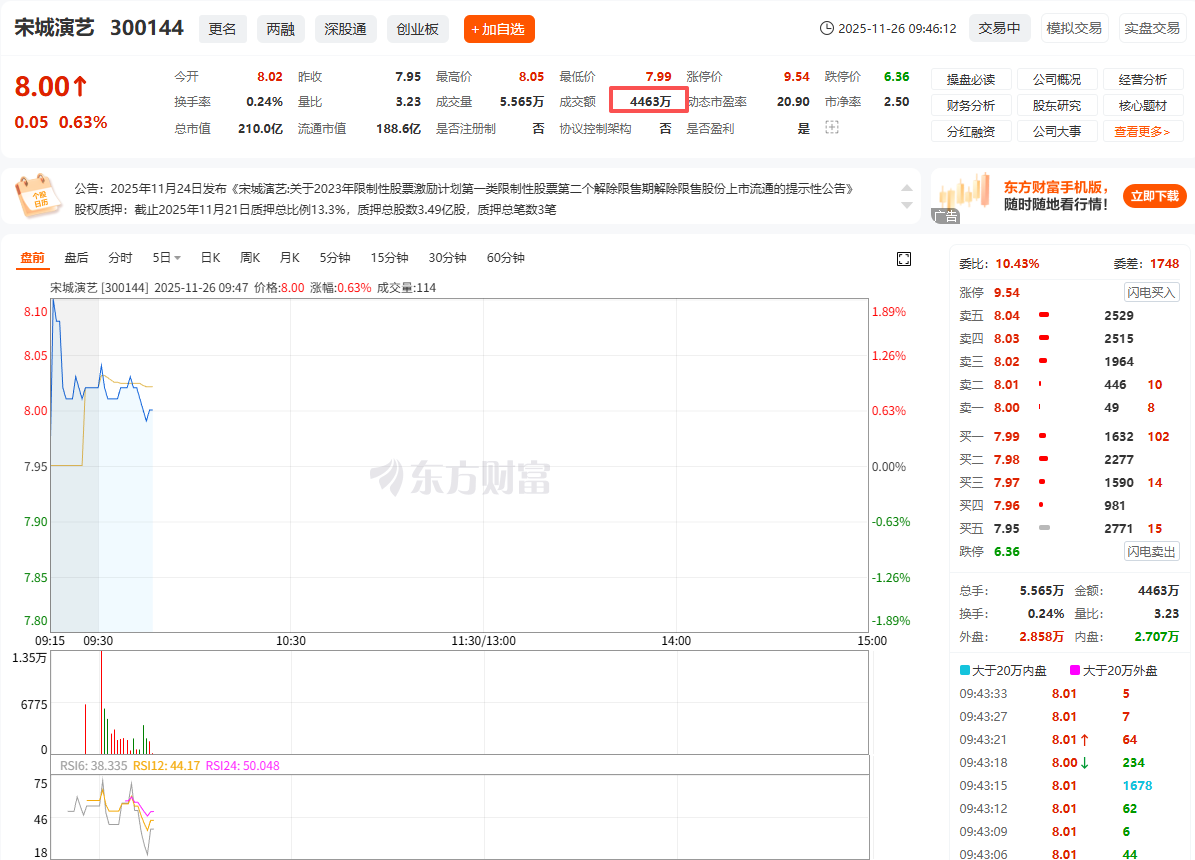Open 公司大事 link
The image size is (1195, 860).
pos(1057,131)
